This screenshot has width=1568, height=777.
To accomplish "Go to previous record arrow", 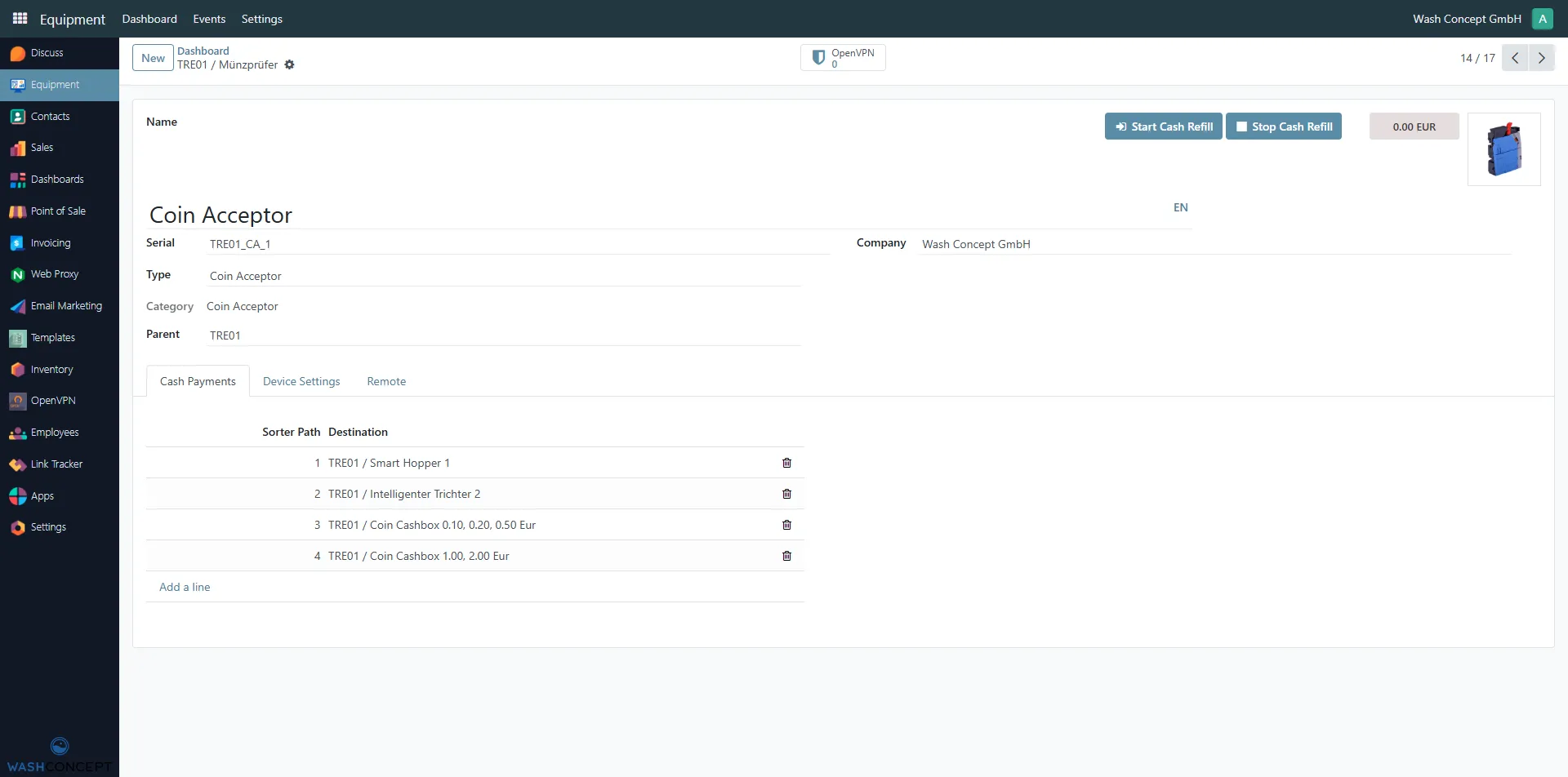I will 1515,58.
